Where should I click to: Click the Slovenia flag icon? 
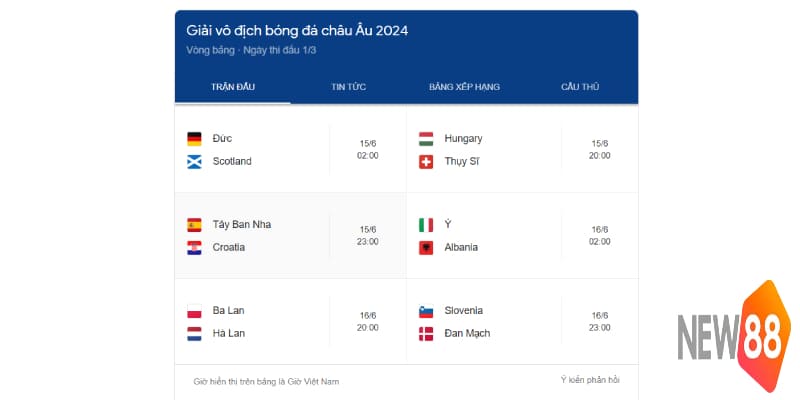[x=426, y=310]
